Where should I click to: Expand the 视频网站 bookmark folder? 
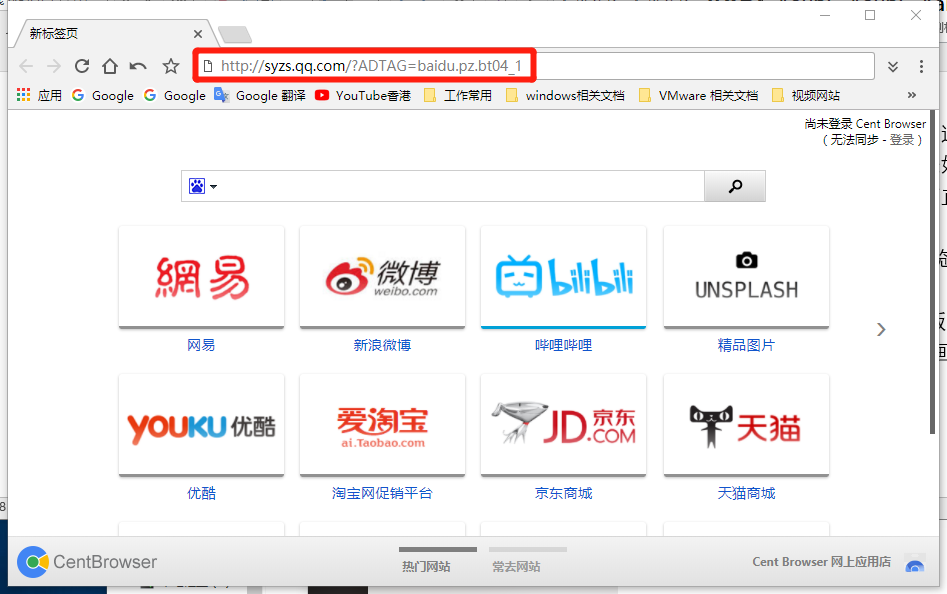coord(806,95)
